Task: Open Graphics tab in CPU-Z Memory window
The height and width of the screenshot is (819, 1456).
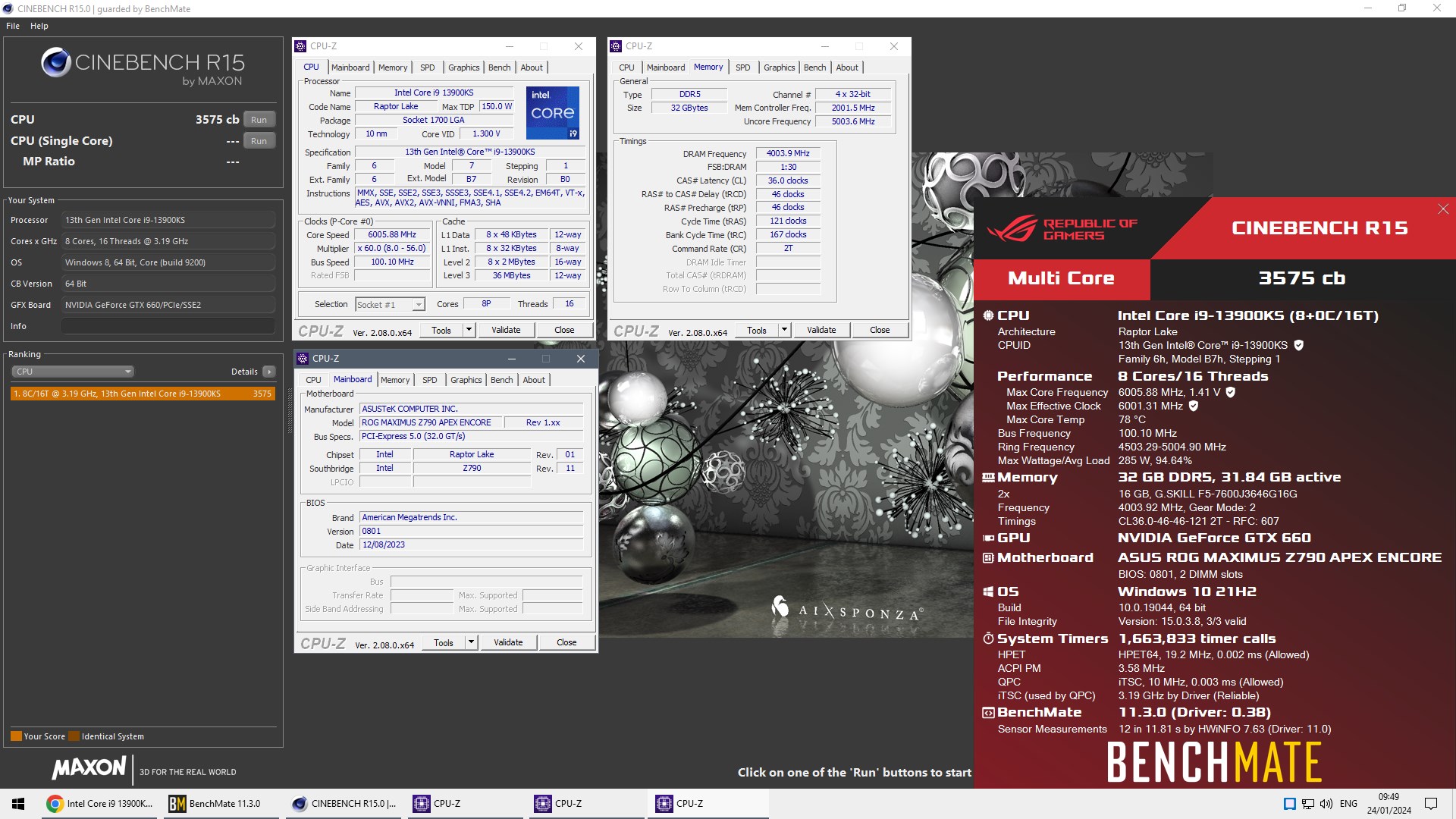Action: [x=779, y=67]
